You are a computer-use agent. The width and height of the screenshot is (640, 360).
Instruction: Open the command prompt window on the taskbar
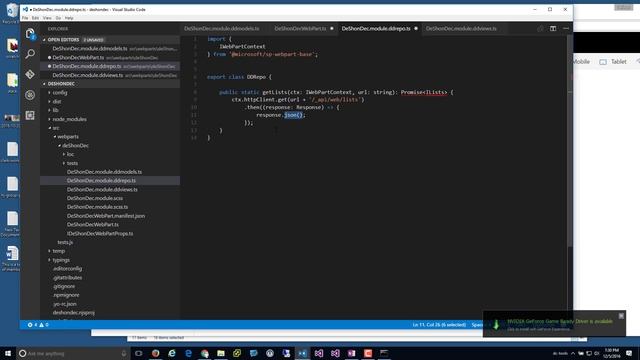click(384, 353)
